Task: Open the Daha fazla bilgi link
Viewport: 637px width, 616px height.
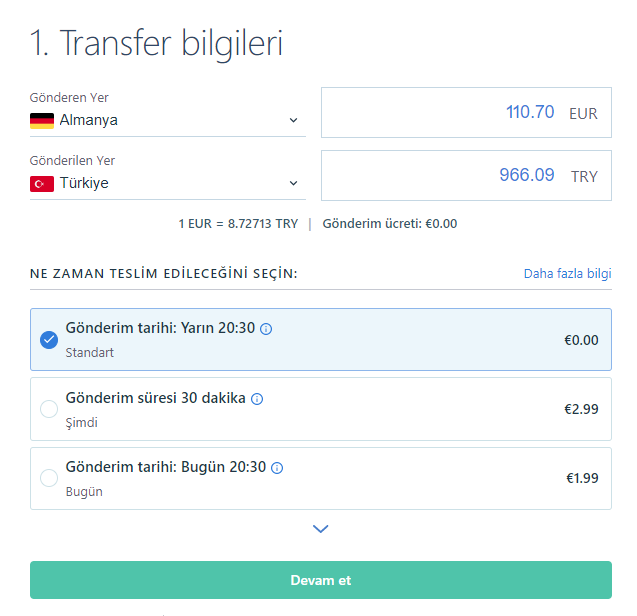Action: tap(567, 274)
